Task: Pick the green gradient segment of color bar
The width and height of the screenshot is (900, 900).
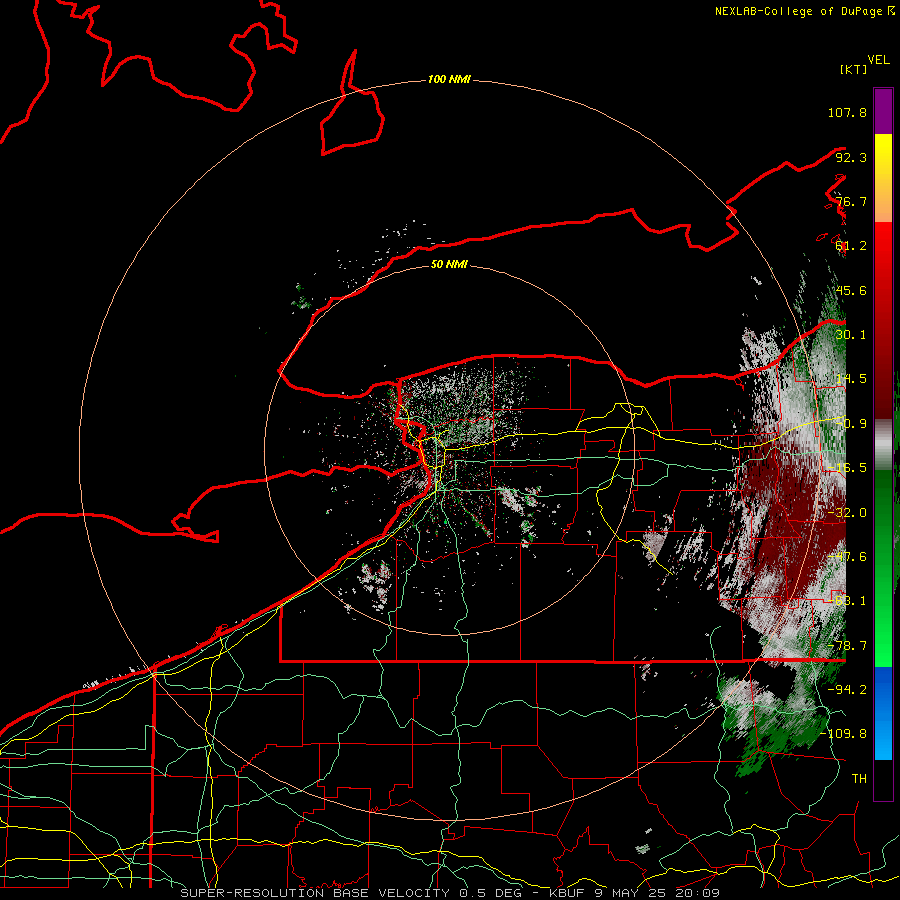Action: tap(883, 568)
